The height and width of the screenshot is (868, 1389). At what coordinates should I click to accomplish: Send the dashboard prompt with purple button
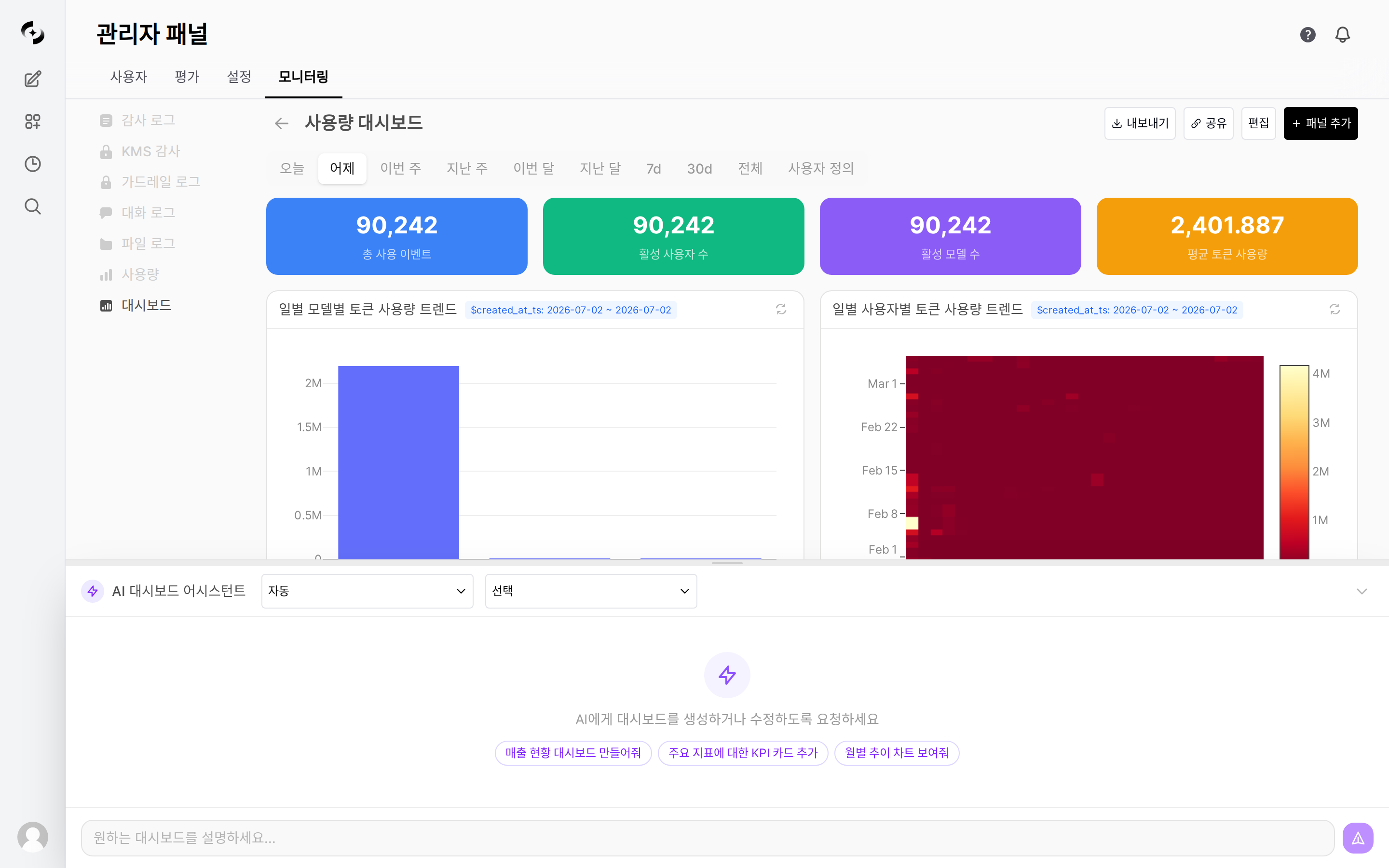(x=1358, y=838)
